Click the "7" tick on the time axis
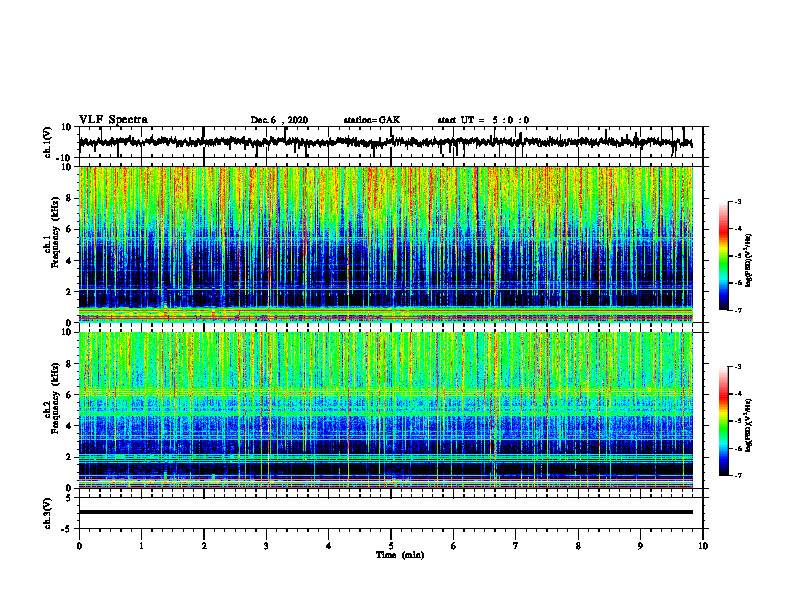The height and width of the screenshot is (612, 792). (x=516, y=546)
